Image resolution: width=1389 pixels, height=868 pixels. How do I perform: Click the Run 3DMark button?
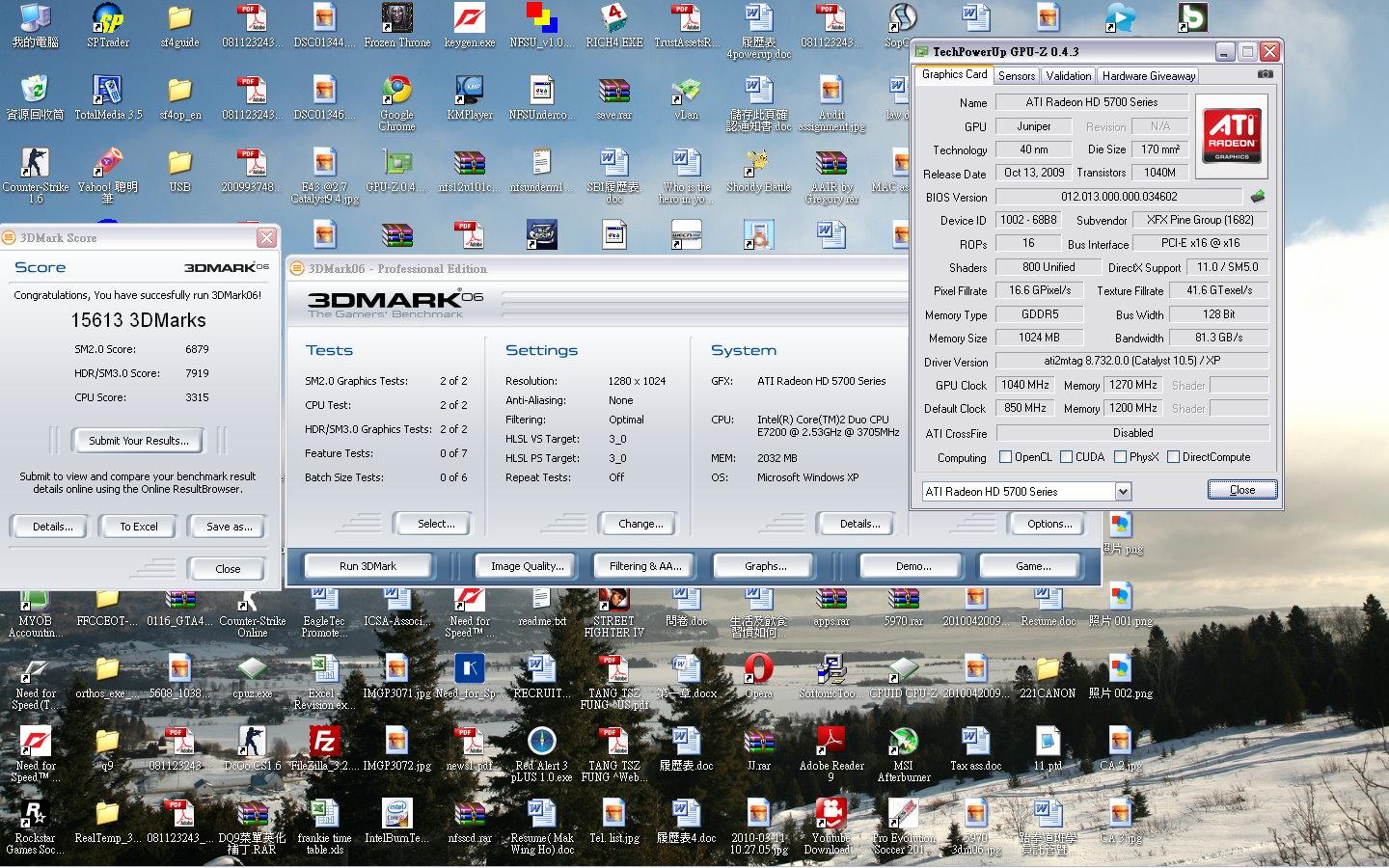[x=368, y=566]
